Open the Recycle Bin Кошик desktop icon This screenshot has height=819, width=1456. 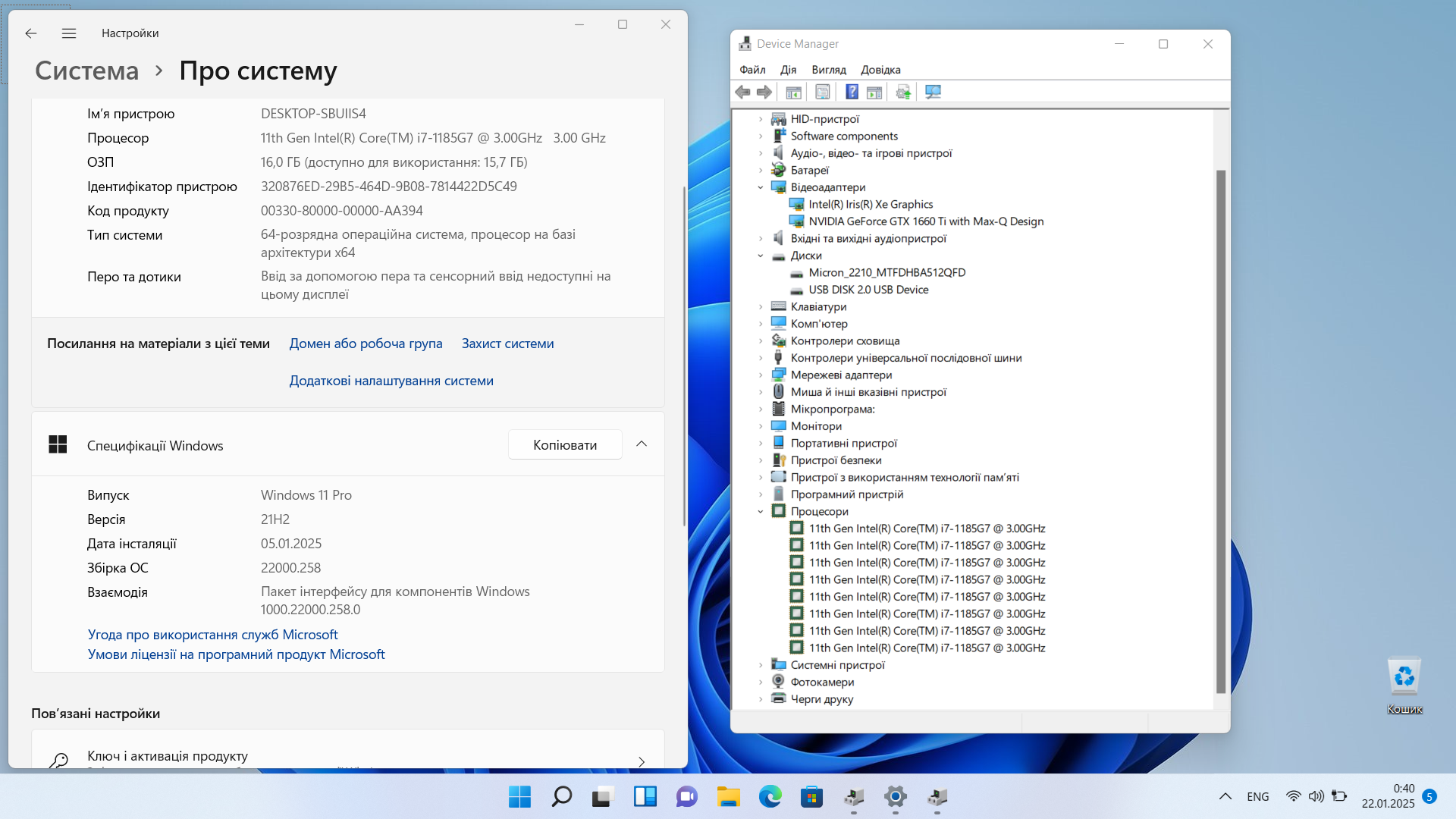1404,685
